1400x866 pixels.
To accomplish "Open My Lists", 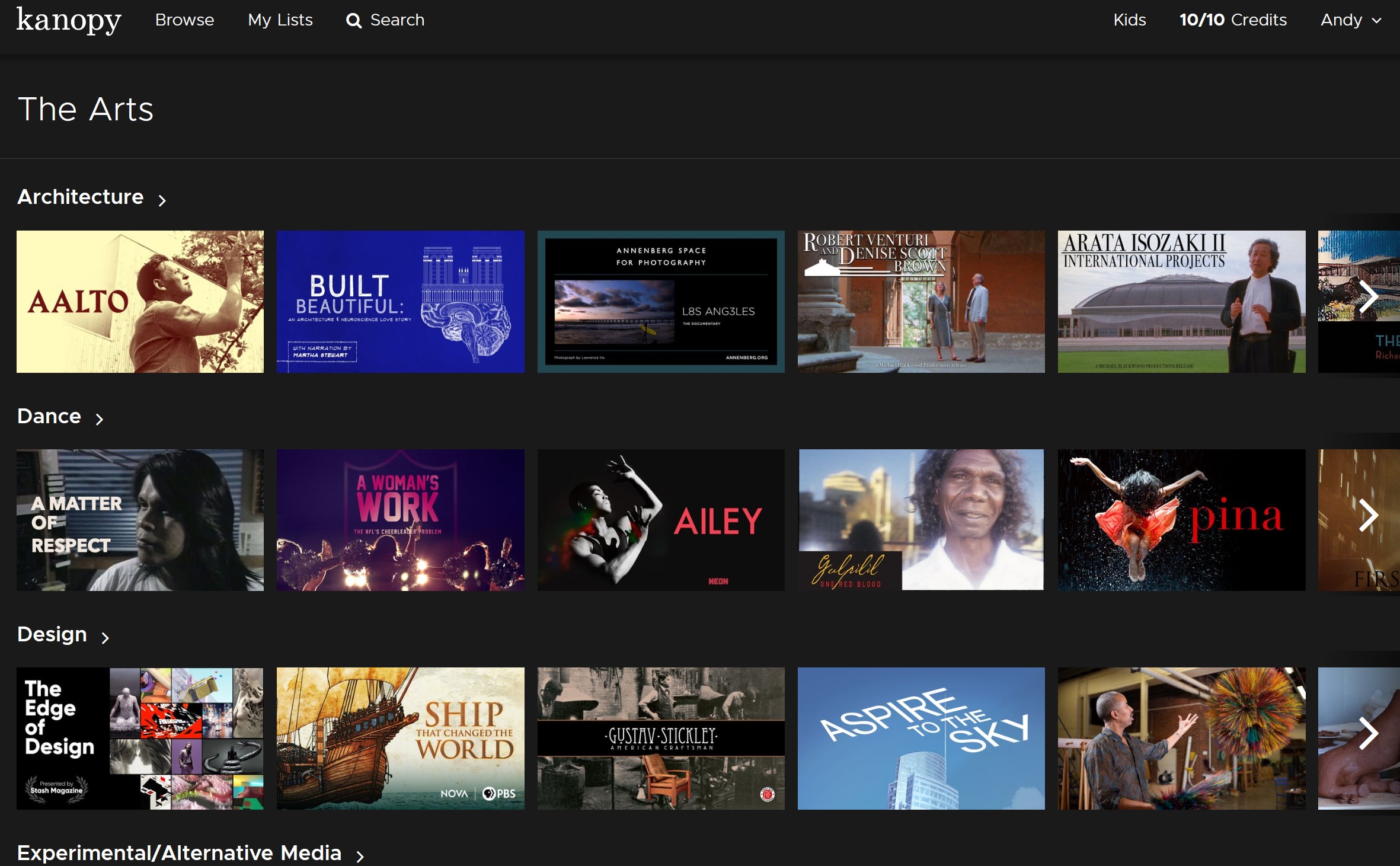I will [280, 20].
